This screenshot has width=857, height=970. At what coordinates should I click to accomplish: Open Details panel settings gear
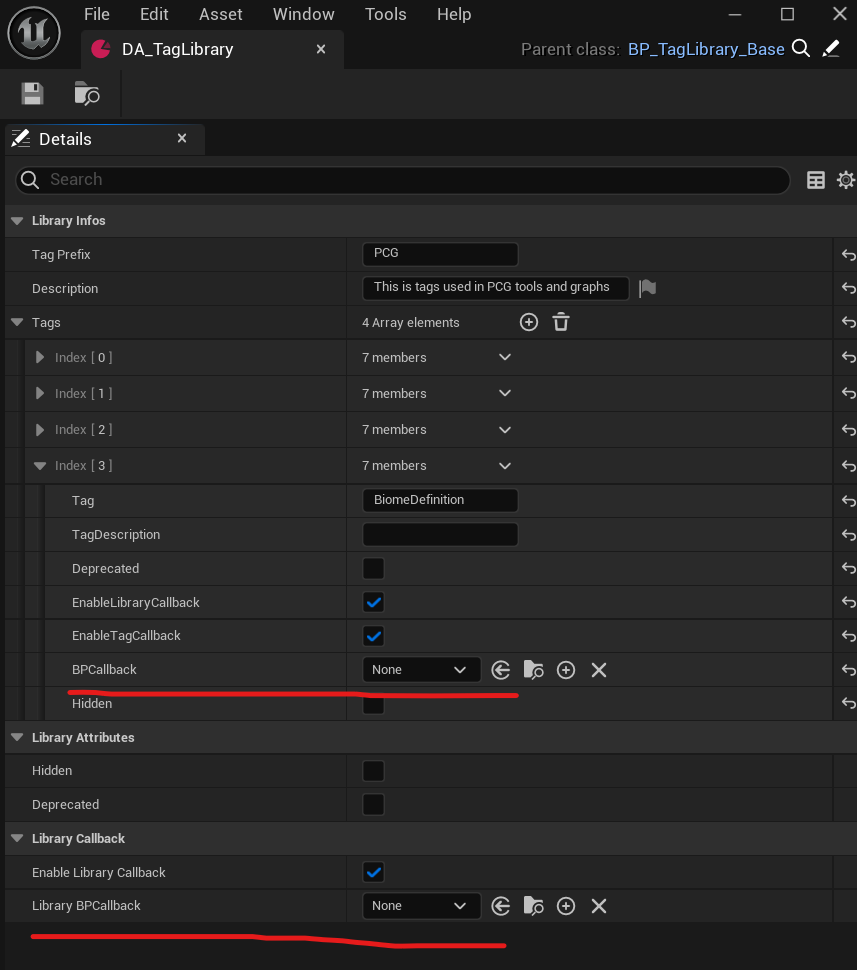[845, 180]
